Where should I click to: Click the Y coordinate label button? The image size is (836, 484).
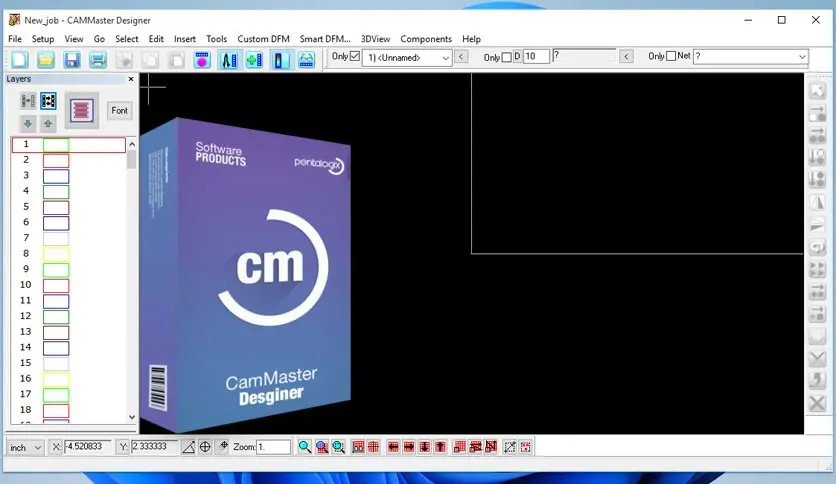(x=123, y=447)
